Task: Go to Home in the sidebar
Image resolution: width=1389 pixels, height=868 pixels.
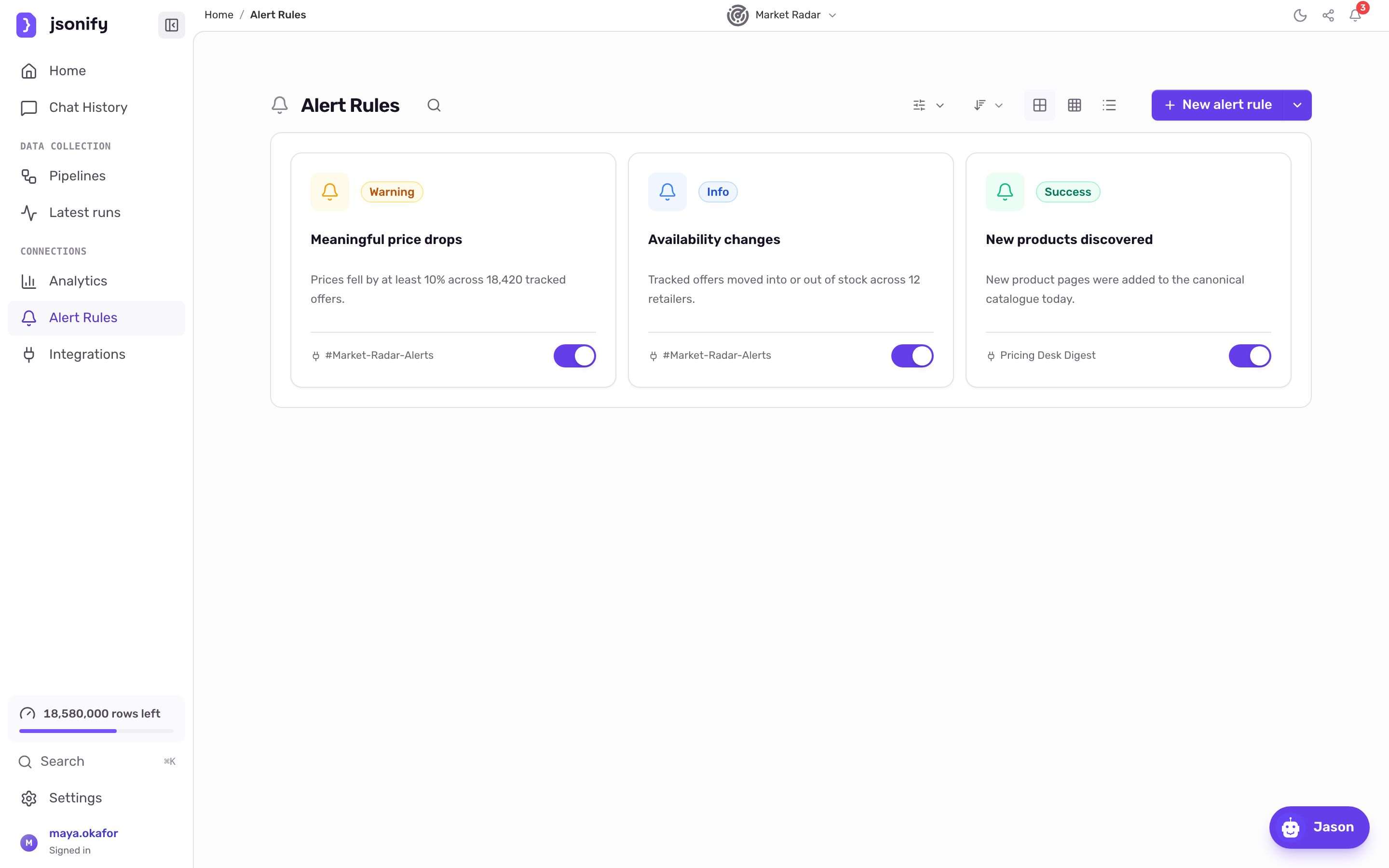Action: [96, 70]
